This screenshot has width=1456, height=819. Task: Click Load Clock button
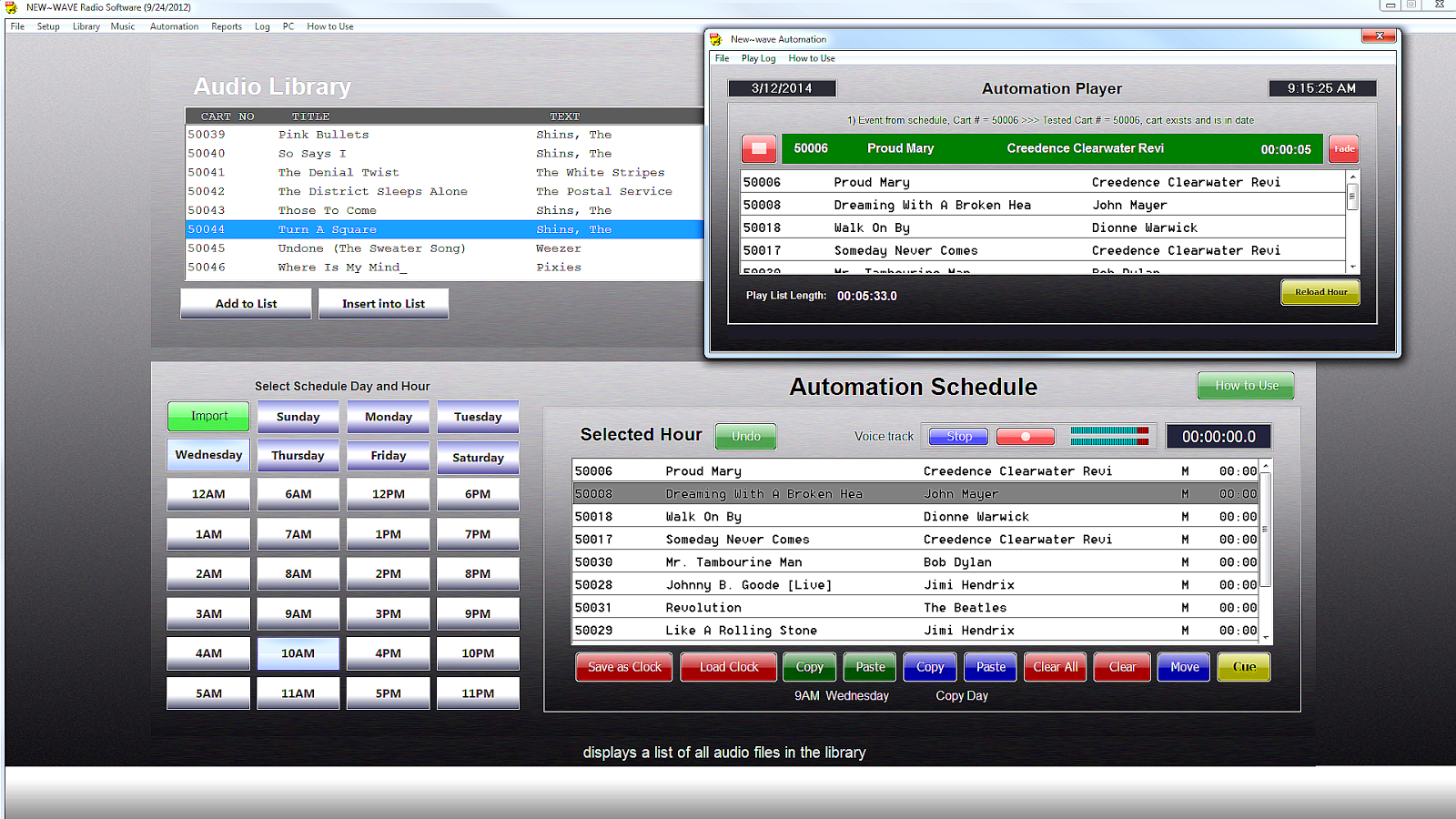tap(728, 667)
